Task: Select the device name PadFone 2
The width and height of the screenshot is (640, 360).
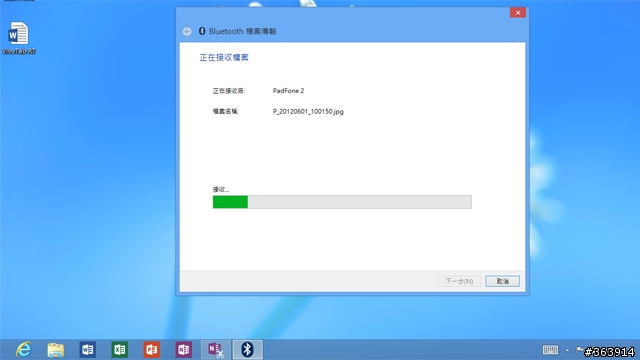Action: pos(288,91)
